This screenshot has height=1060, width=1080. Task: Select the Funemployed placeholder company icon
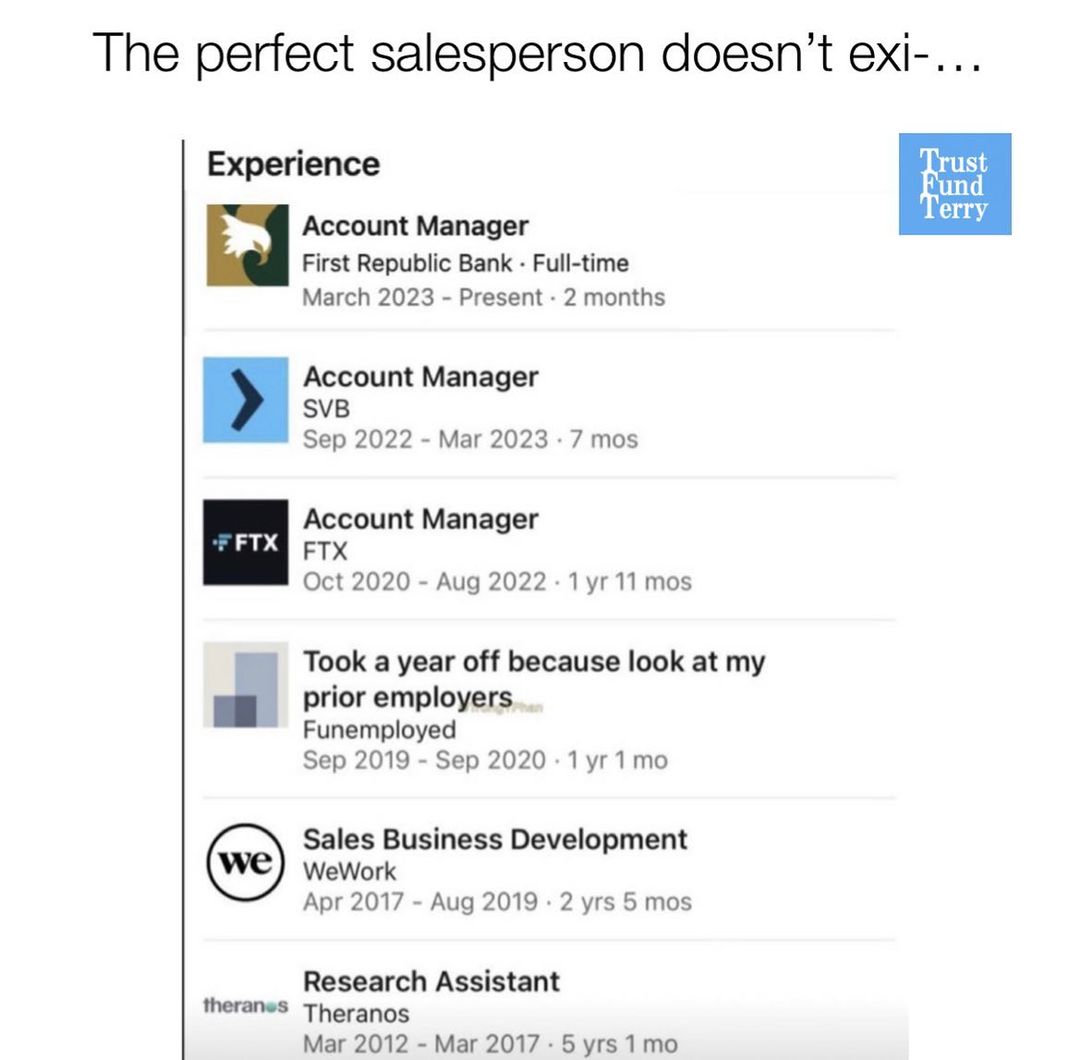246,685
